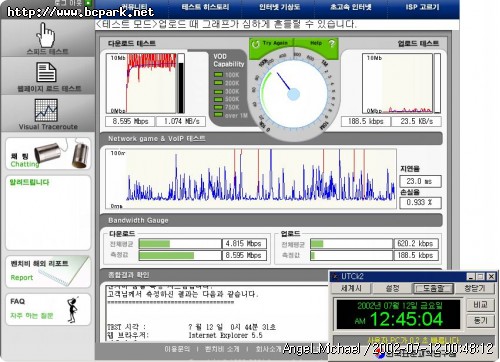Click the upload 전체평균 green bandwidth bar
This screenshot has height=362, width=500.
pos(317,244)
